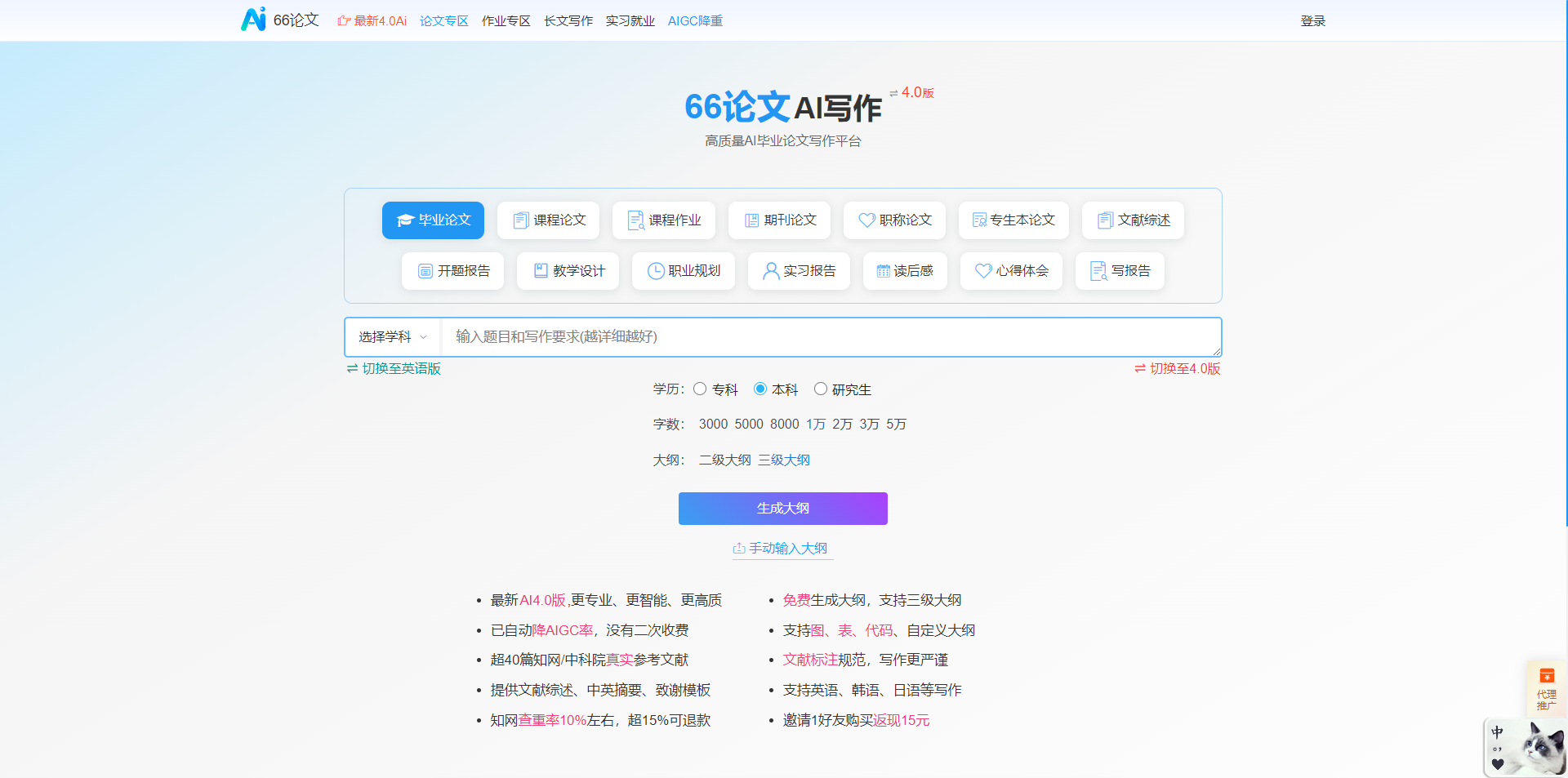Click the 心得体会 heart icon
Screen dimensions: 1568x778
click(983, 271)
